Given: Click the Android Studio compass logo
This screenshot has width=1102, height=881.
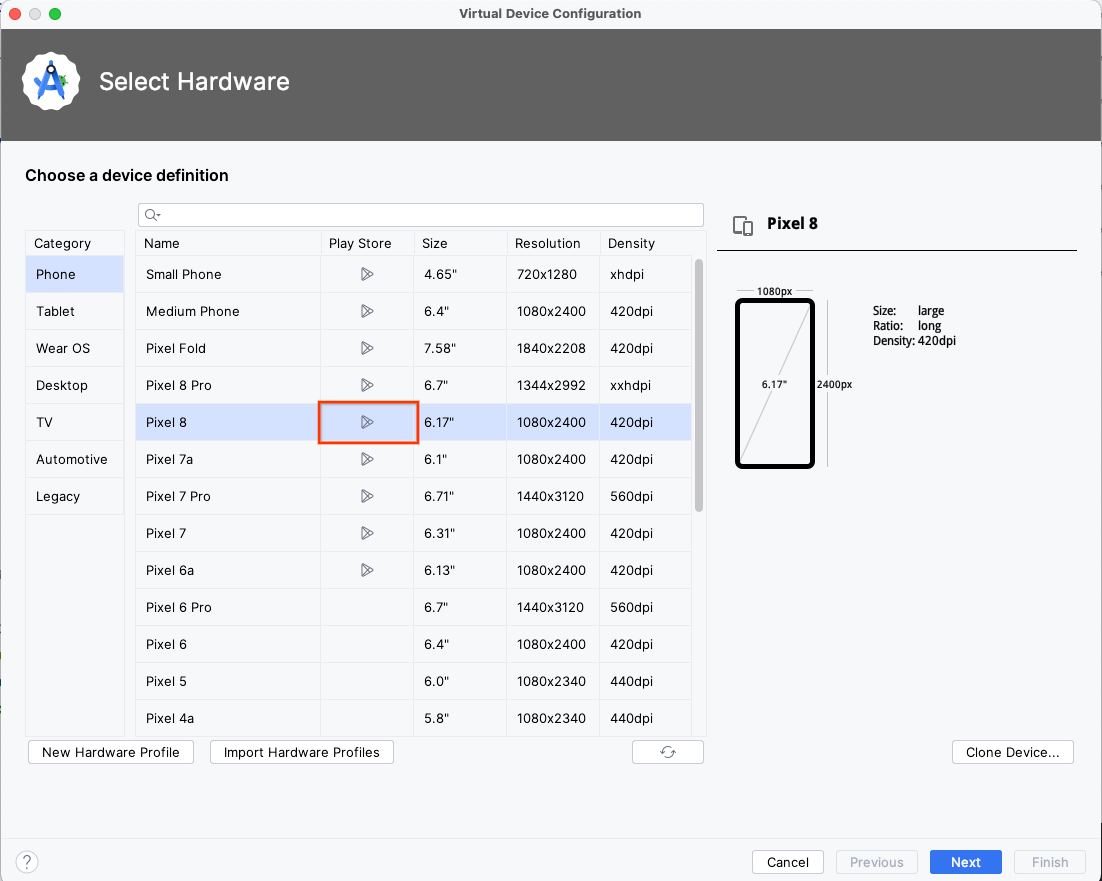Looking at the screenshot, I should [x=51, y=81].
